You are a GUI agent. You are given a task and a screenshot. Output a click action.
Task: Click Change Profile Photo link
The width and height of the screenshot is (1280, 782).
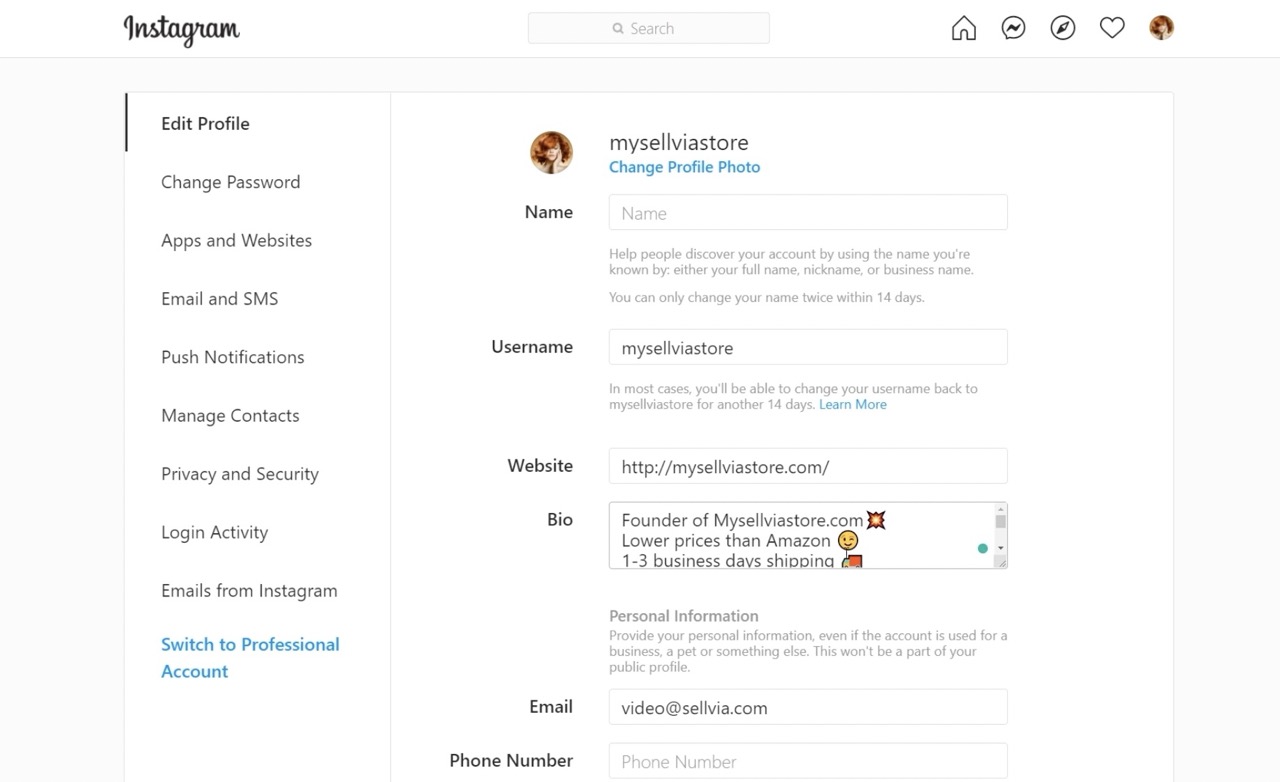(x=684, y=167)
